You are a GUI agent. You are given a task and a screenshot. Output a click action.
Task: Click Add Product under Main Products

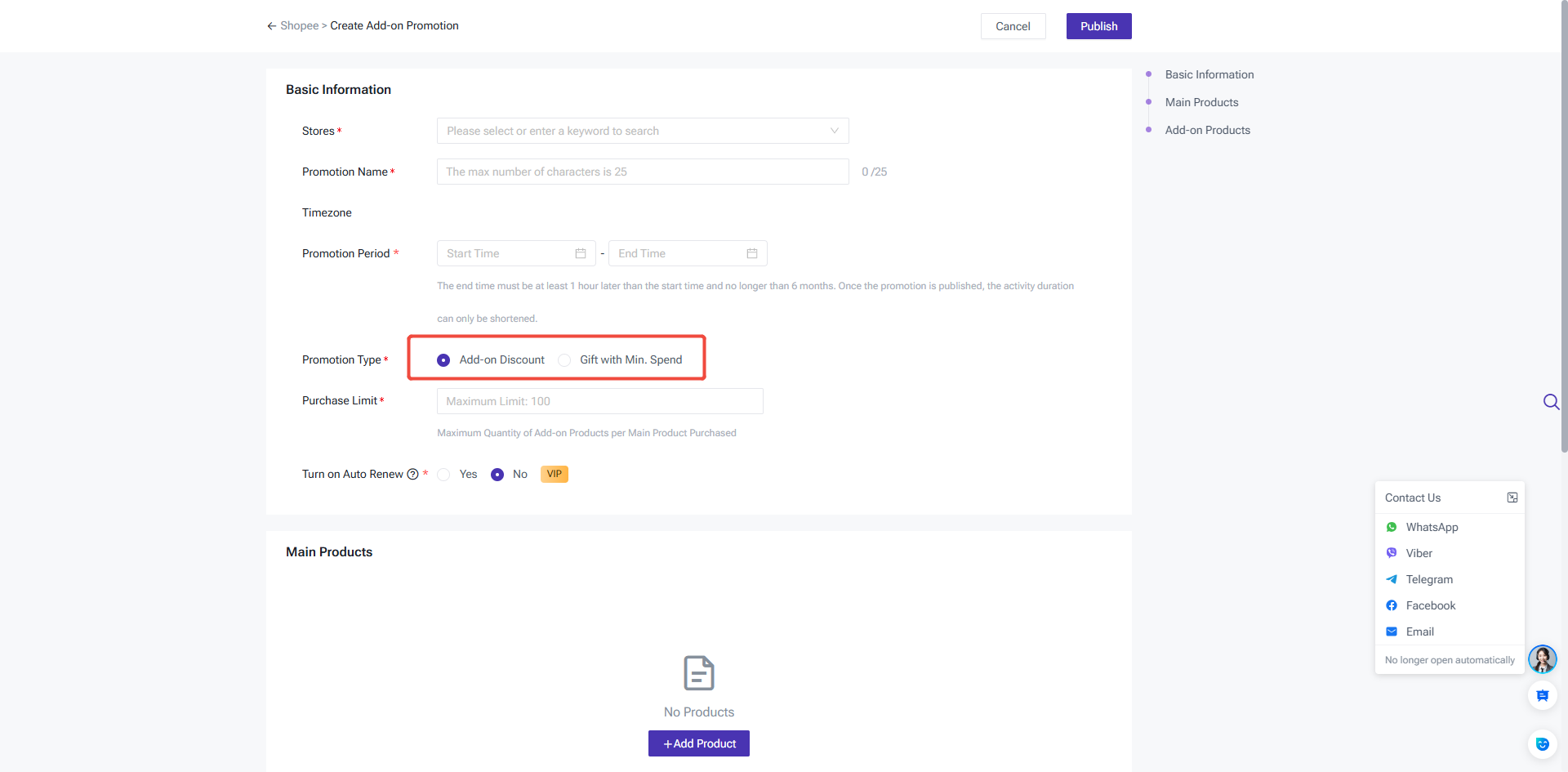(698, 743)
